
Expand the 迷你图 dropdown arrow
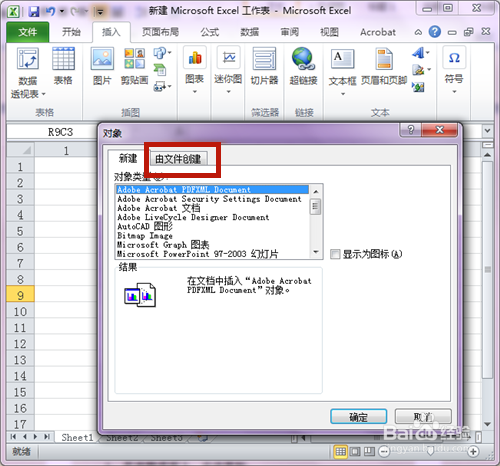tap(229, 91)
